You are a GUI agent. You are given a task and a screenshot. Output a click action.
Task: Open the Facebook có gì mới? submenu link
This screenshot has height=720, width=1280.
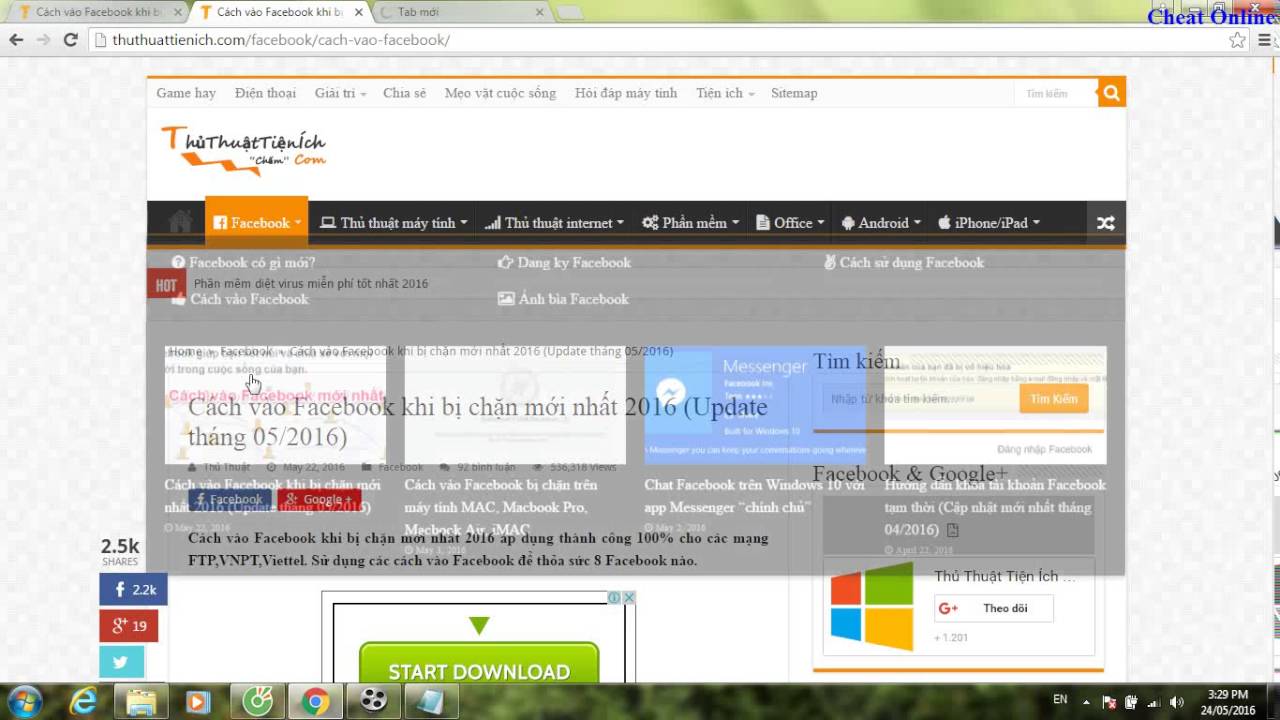click(244, 262)
